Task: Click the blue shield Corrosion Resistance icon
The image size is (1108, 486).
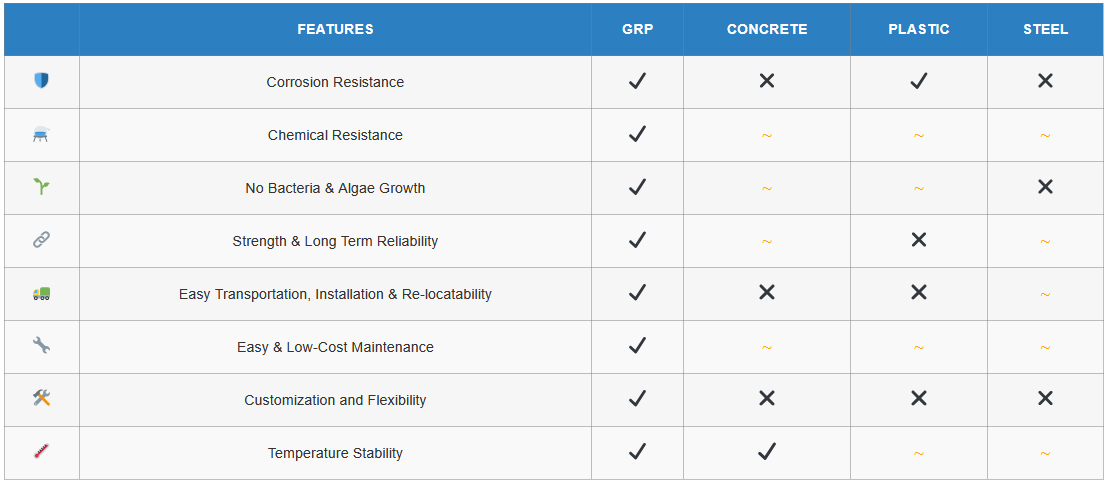Action: click(x=41, y=81)
